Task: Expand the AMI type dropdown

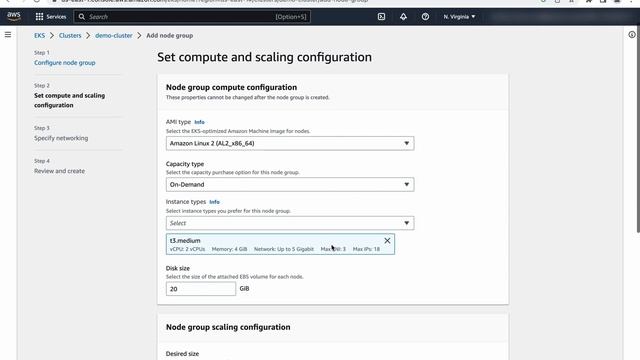Action: point(290,143)
